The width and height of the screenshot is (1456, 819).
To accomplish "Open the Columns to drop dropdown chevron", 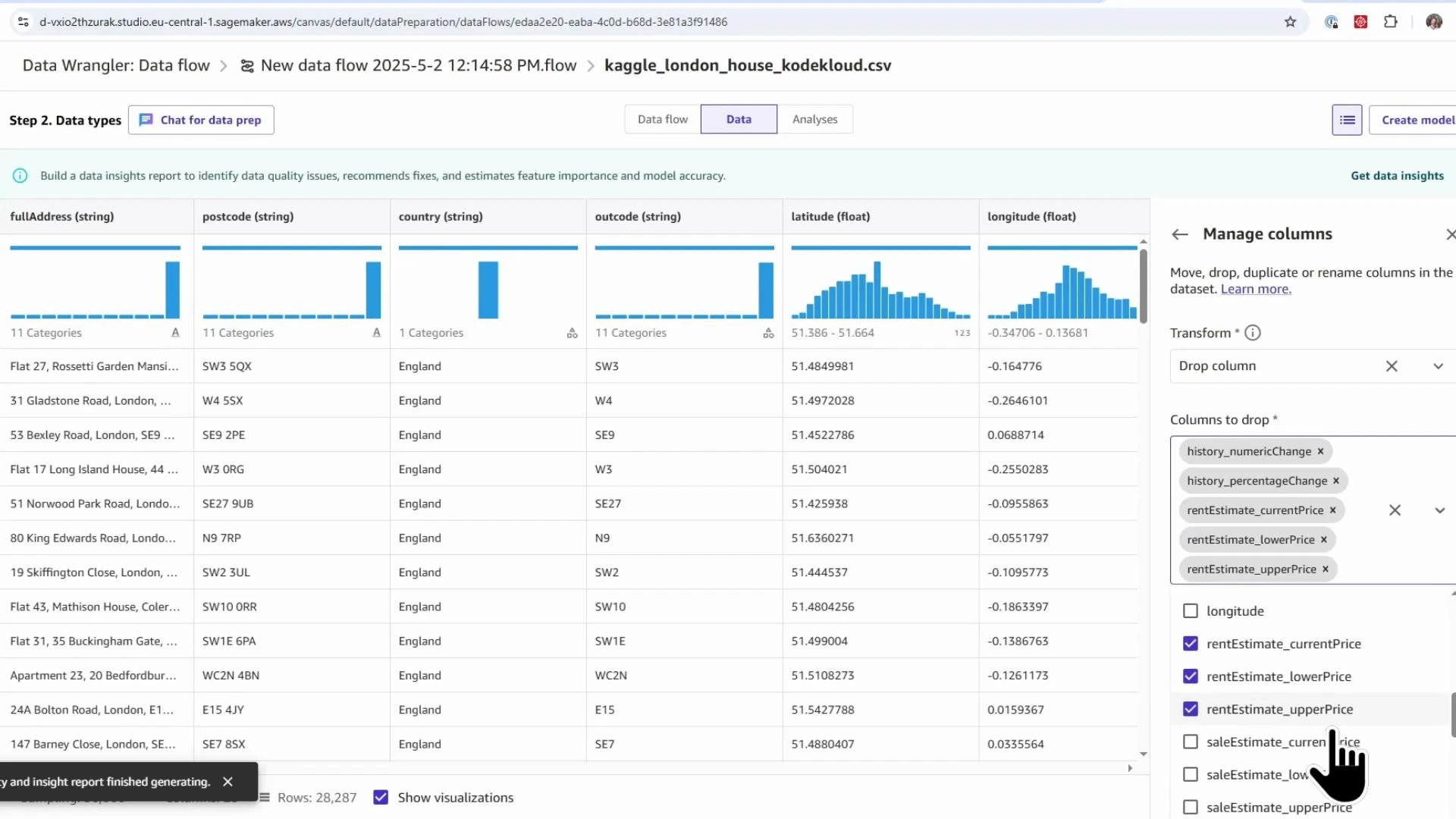I will (x=1439, y=510).
